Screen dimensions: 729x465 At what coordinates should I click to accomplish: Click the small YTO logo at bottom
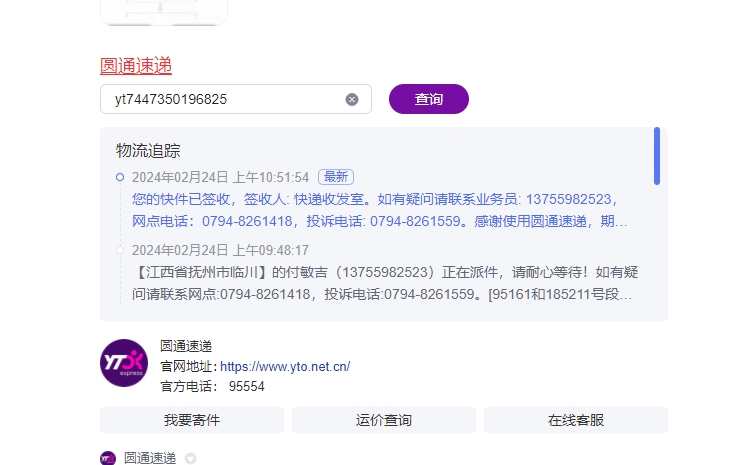pos(108,458)
